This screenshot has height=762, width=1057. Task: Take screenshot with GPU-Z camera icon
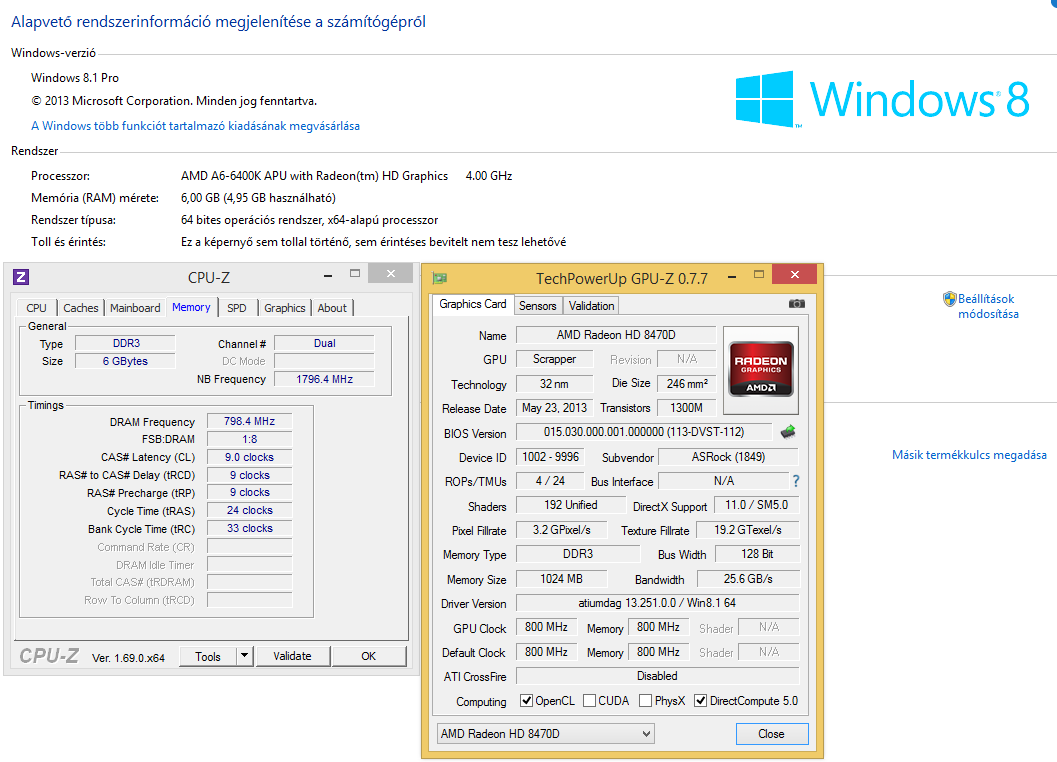coord(796,304)
